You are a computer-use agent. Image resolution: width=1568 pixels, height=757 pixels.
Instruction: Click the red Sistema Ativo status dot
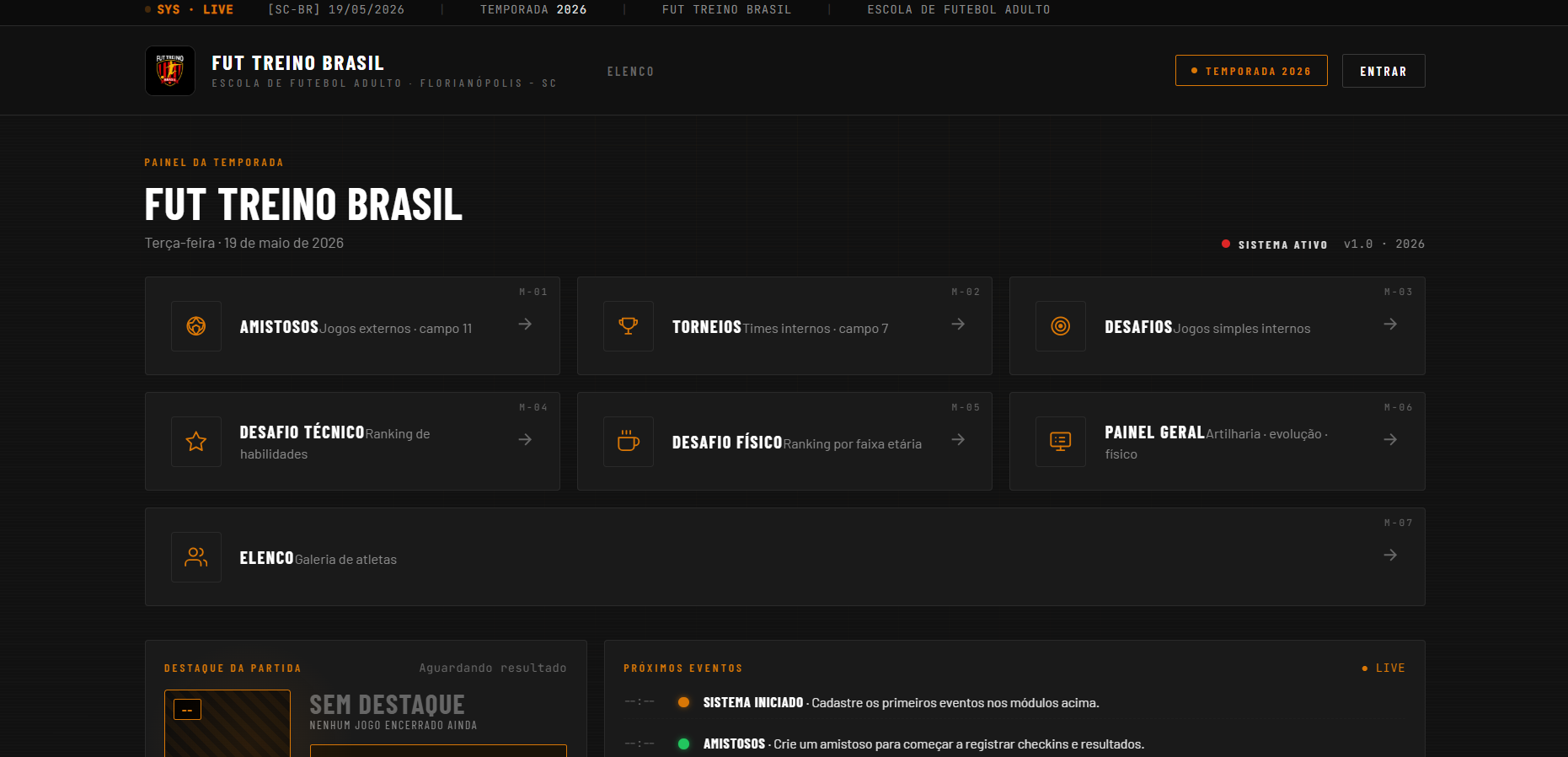(x=1226, y=244)
